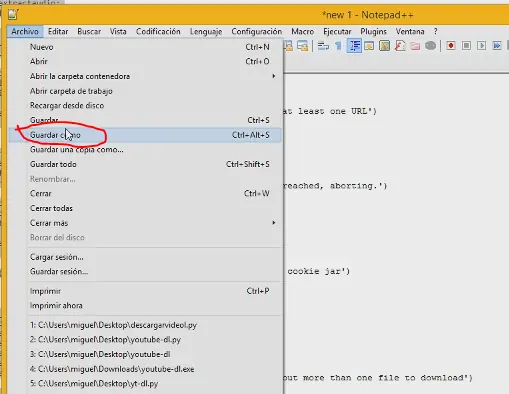Choose Nuevo from the Archivo menu
509x394 pixels.
point(145,47)
